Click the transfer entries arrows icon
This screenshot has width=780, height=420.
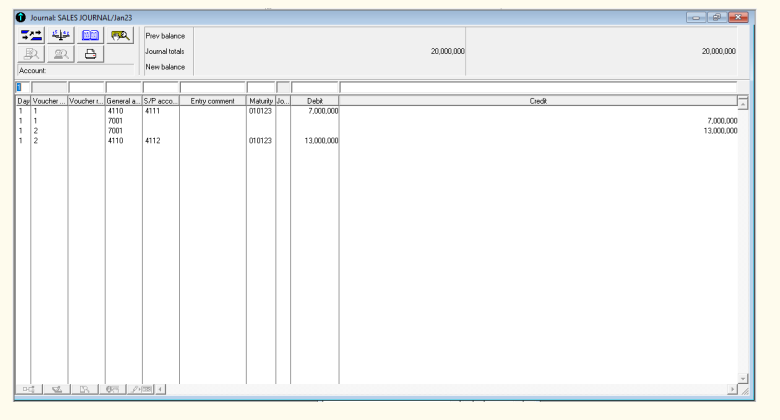click(31, 35)
